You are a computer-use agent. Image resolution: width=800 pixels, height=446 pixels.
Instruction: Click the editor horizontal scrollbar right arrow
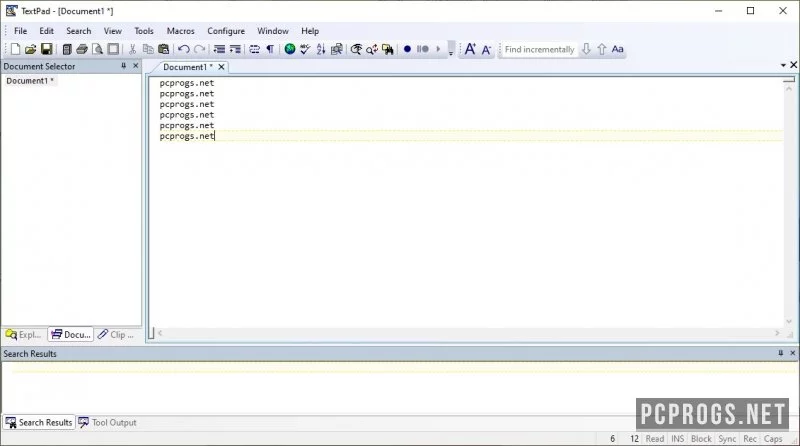pyautogui.click(x=777, y=333)
